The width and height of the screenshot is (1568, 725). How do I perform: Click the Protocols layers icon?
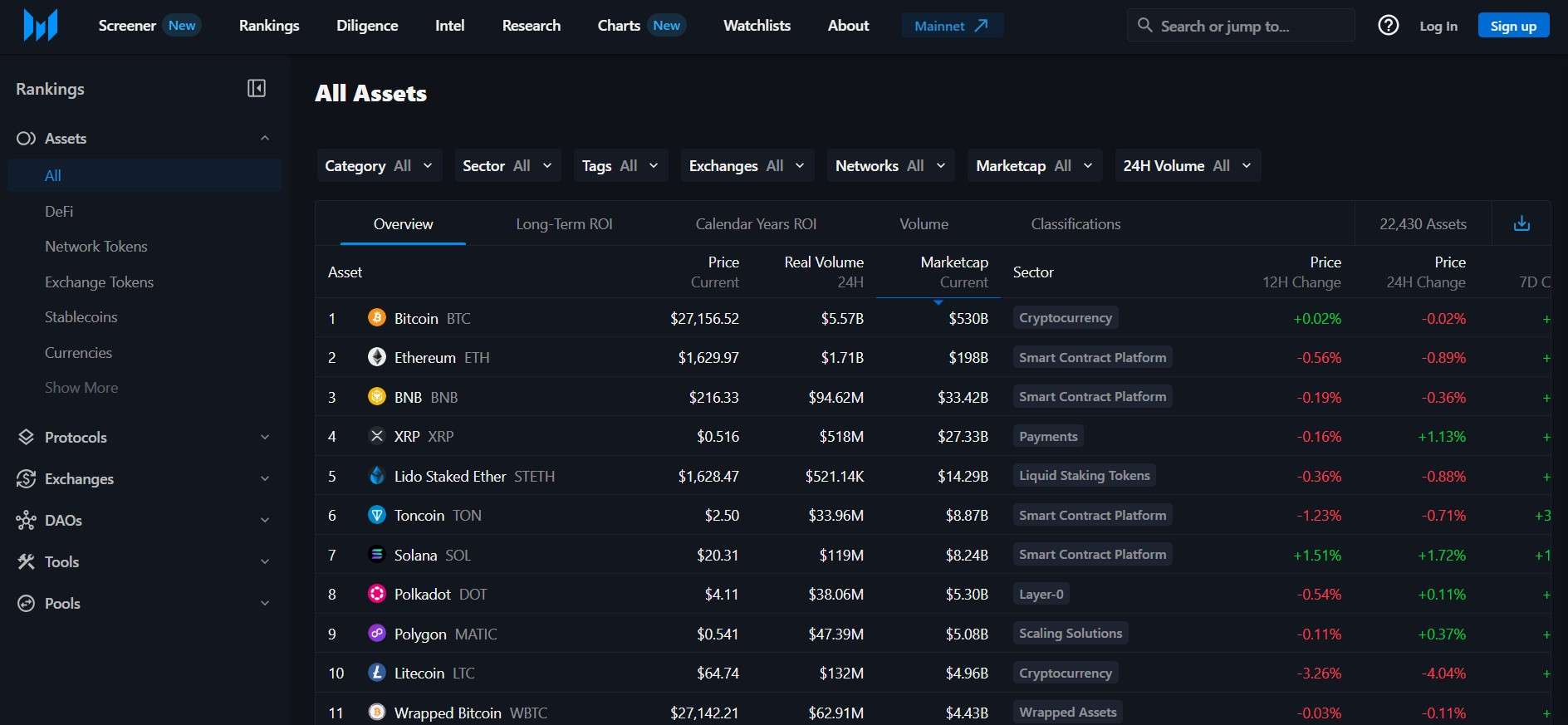(x=26, y=438)
